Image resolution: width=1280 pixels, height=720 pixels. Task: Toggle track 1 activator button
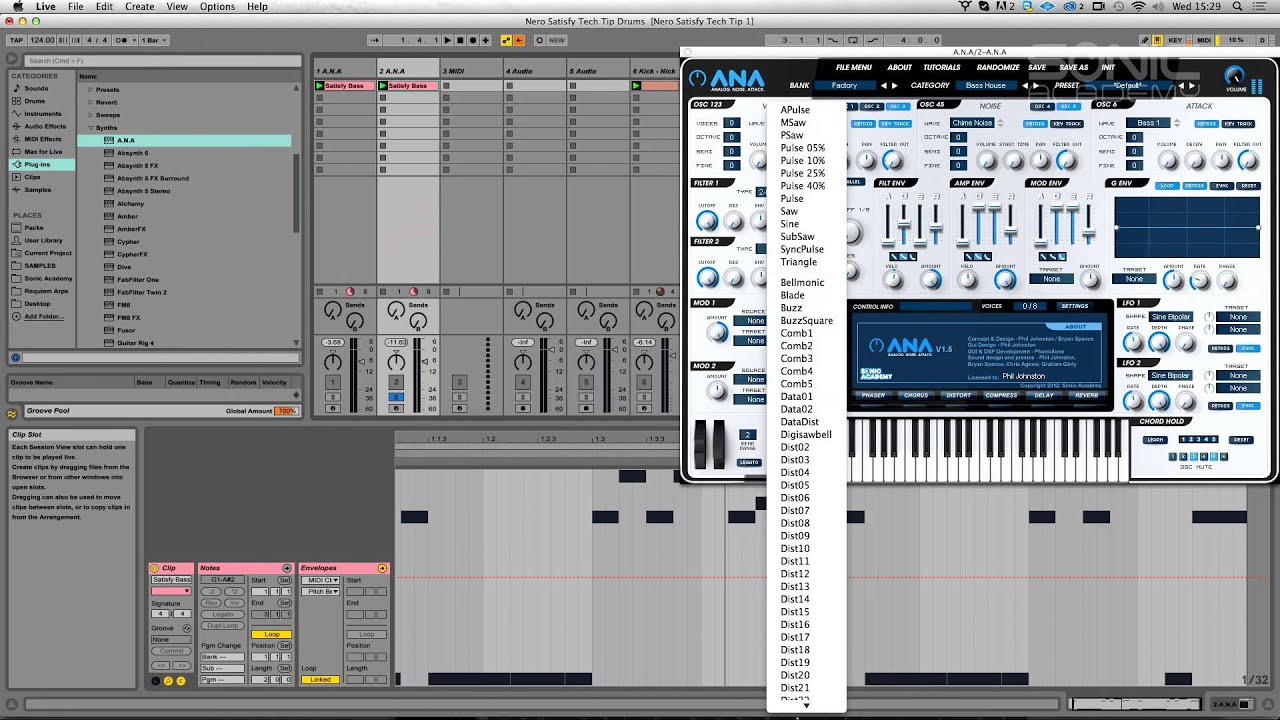tap(333, 382)
